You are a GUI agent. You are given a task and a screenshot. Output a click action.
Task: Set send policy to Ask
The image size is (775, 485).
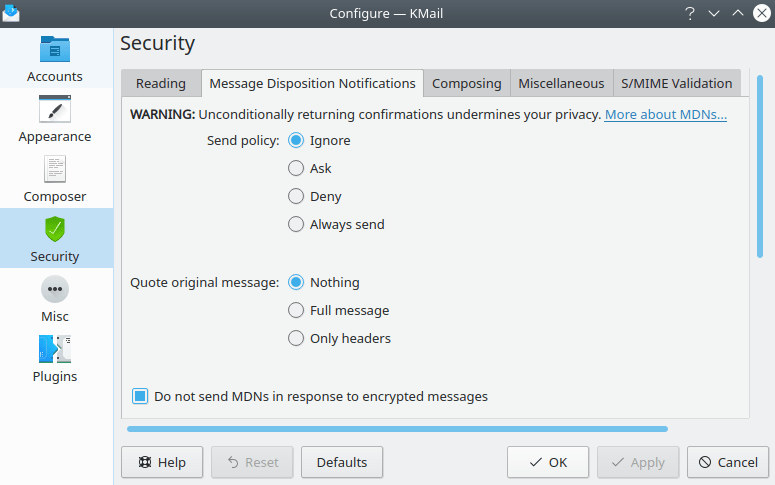click(296, 169)
